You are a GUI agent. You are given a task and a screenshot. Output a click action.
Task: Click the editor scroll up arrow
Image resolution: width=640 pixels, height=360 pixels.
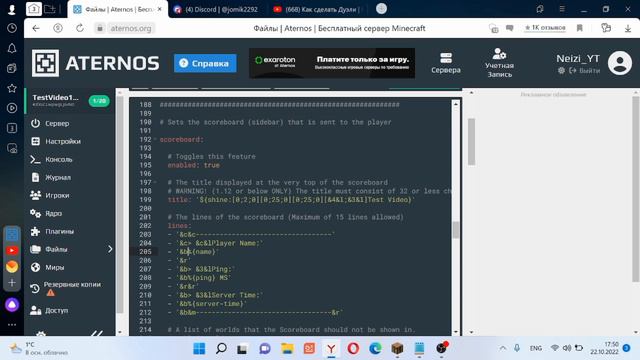[456, 104]
